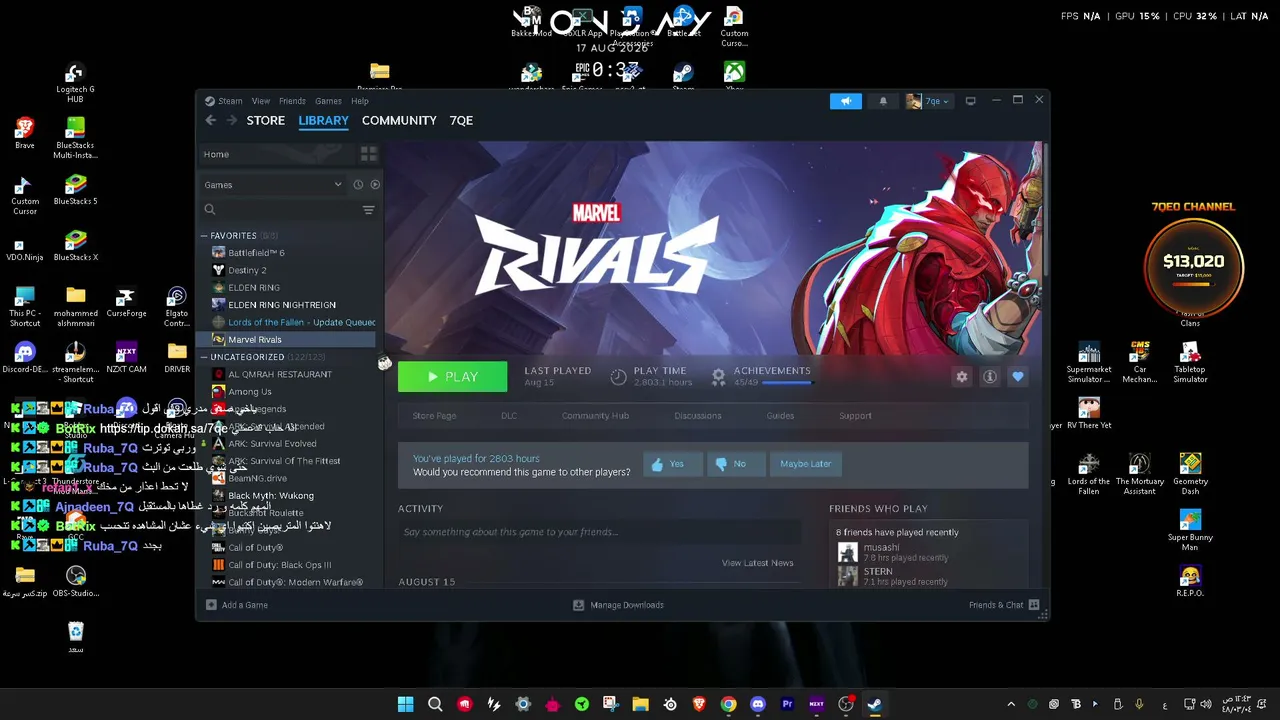
Task: Switch to the Store tab
Action: (266, 120)
